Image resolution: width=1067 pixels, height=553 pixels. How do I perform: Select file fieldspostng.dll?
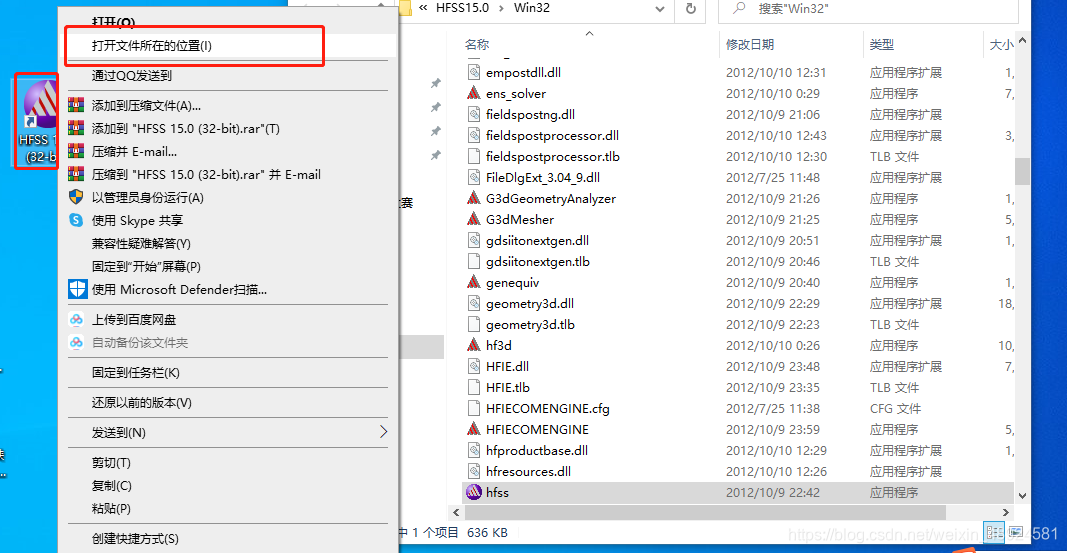click(x=530, y=114)
